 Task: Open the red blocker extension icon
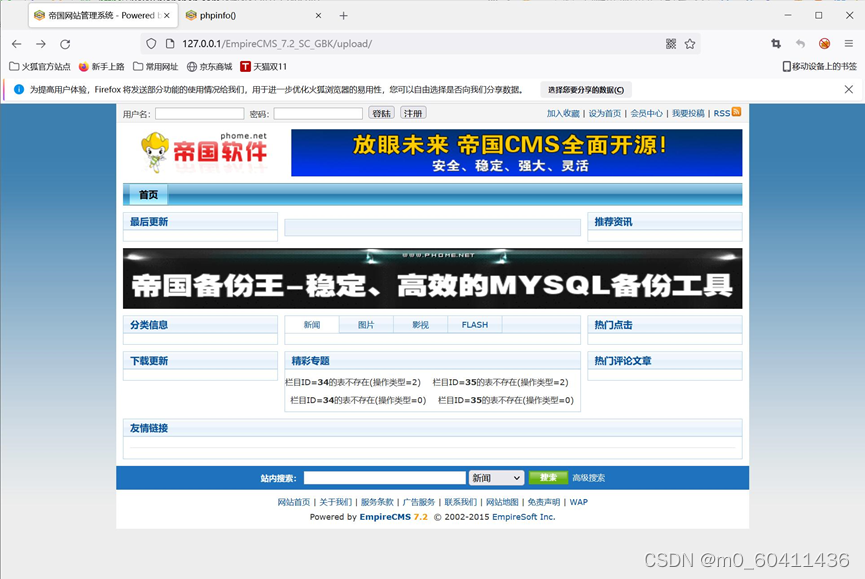point(825,44)
